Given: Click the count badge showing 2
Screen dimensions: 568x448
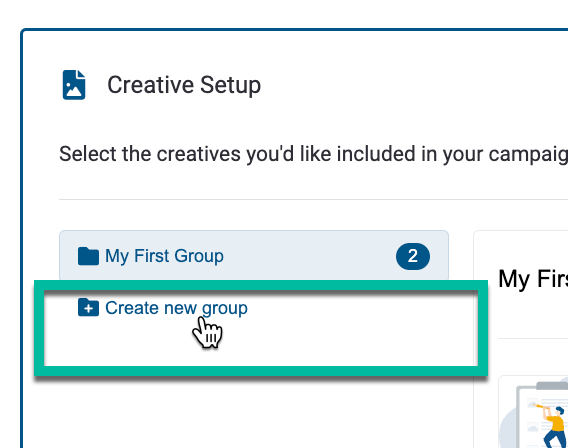Looking at the screenshot, I should (413, 256).
